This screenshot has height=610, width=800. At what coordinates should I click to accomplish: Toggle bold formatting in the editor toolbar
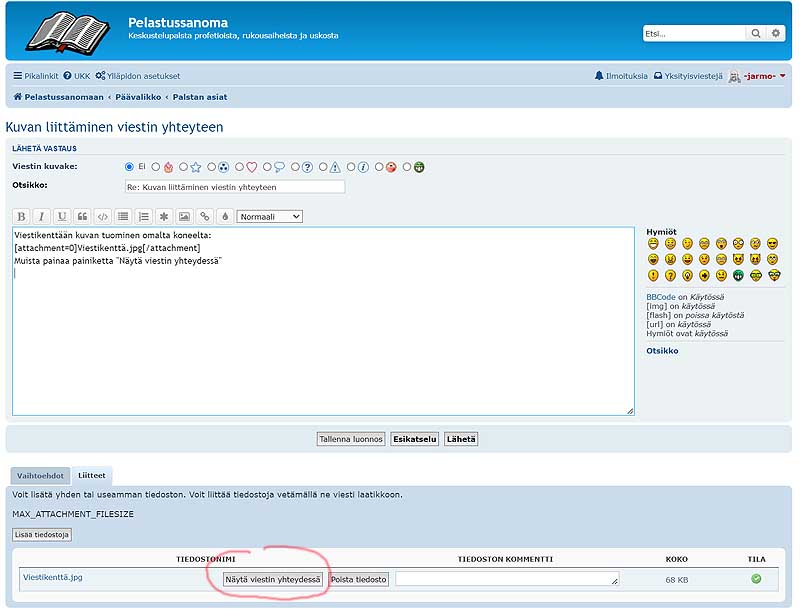coord(21,216)
